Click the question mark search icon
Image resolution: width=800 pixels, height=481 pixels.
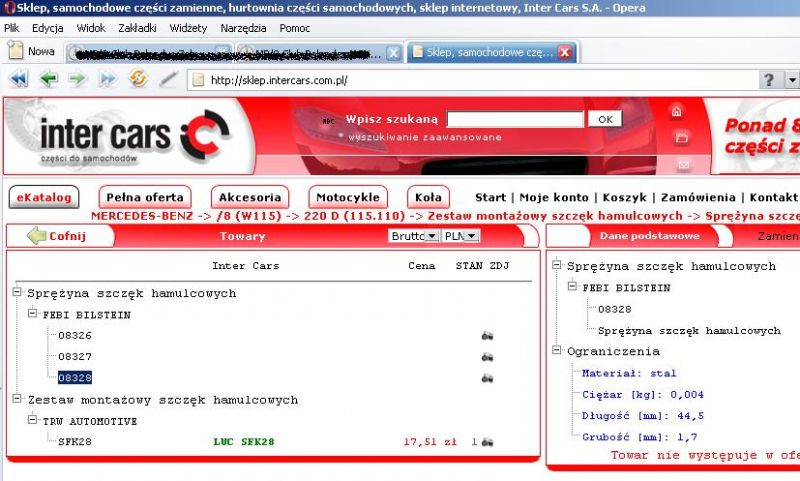coord(769,80)
